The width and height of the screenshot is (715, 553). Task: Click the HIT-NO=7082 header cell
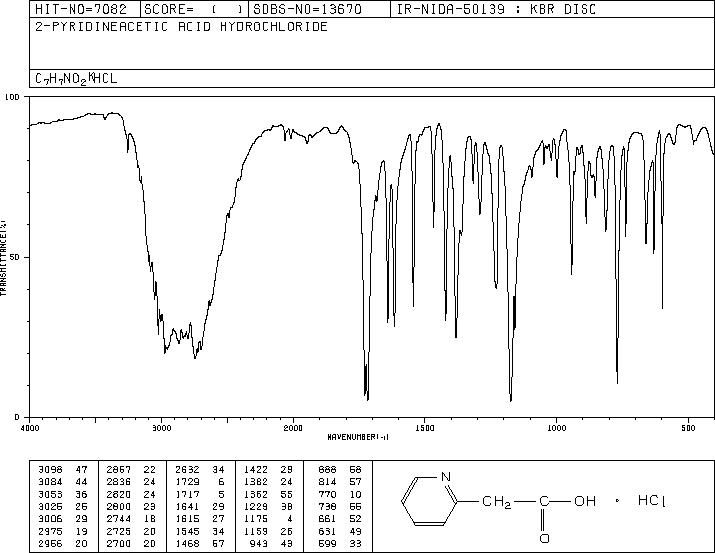[x=85, y=9]
